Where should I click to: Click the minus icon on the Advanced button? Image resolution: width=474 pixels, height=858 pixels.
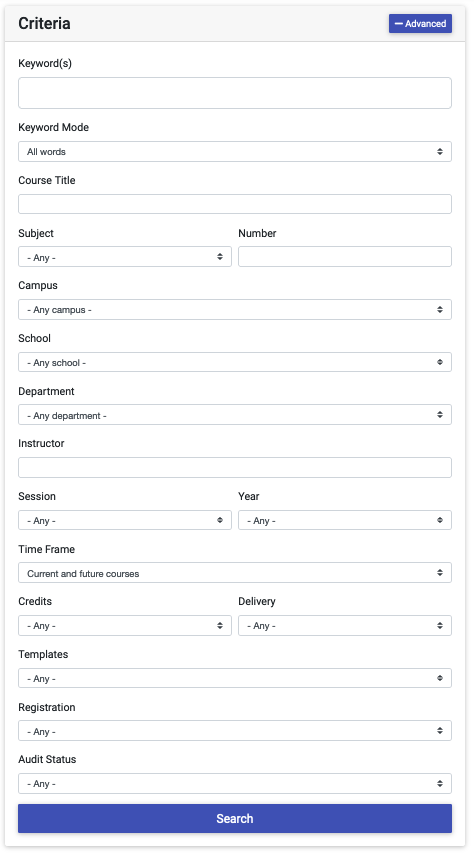coord(398,24)
